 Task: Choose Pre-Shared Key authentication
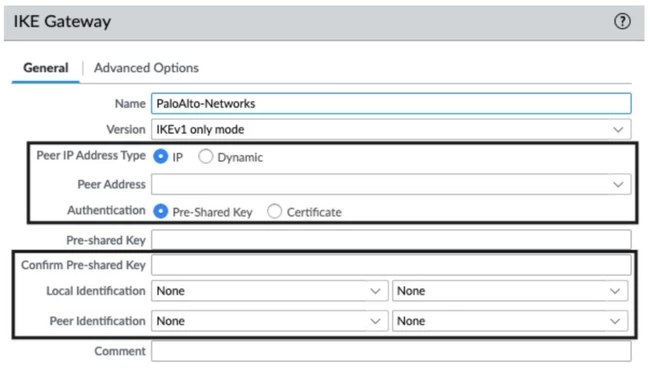[160, 211]
